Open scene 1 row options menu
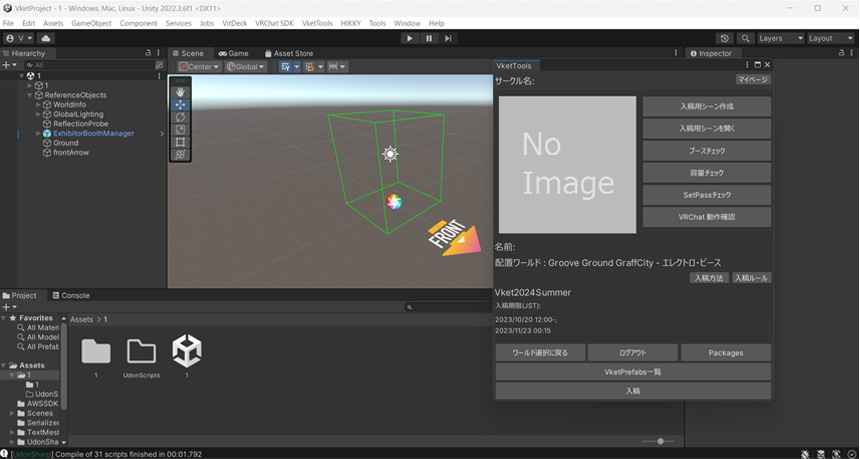This screenshot has width=860, height=459. [160, 76]
